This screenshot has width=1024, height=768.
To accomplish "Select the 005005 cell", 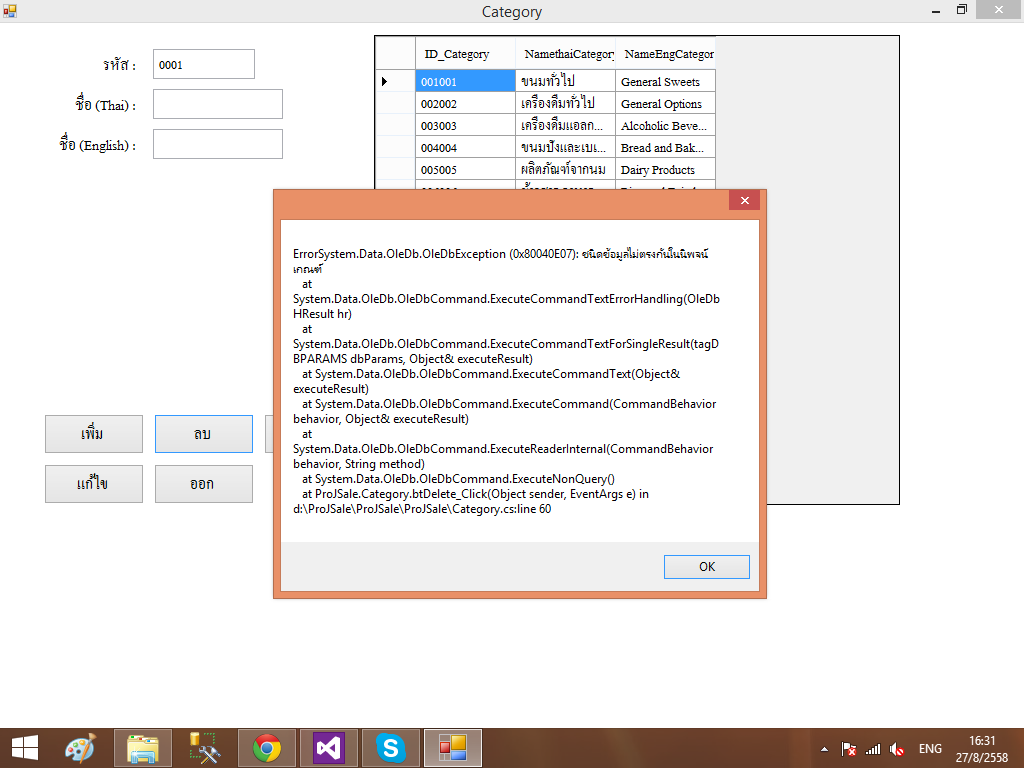I will [465, 170].
